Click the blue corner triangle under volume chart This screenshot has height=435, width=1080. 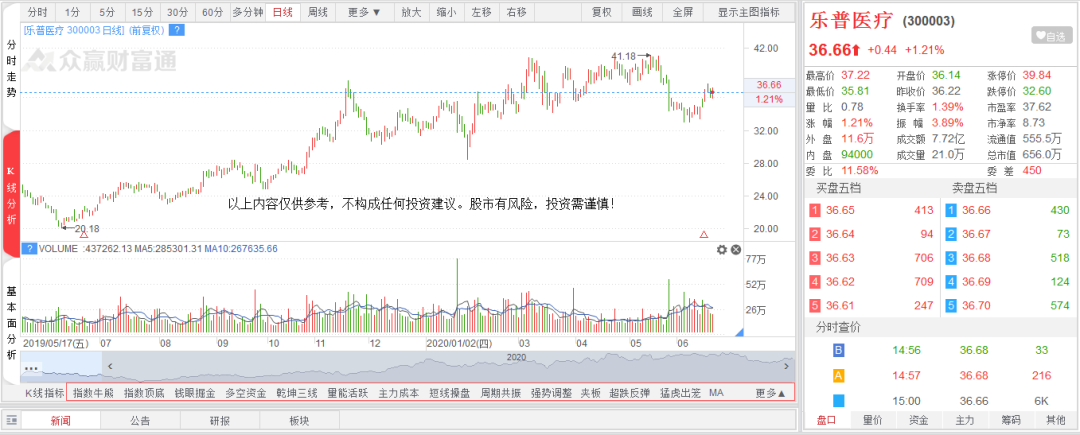click(740, 333)
